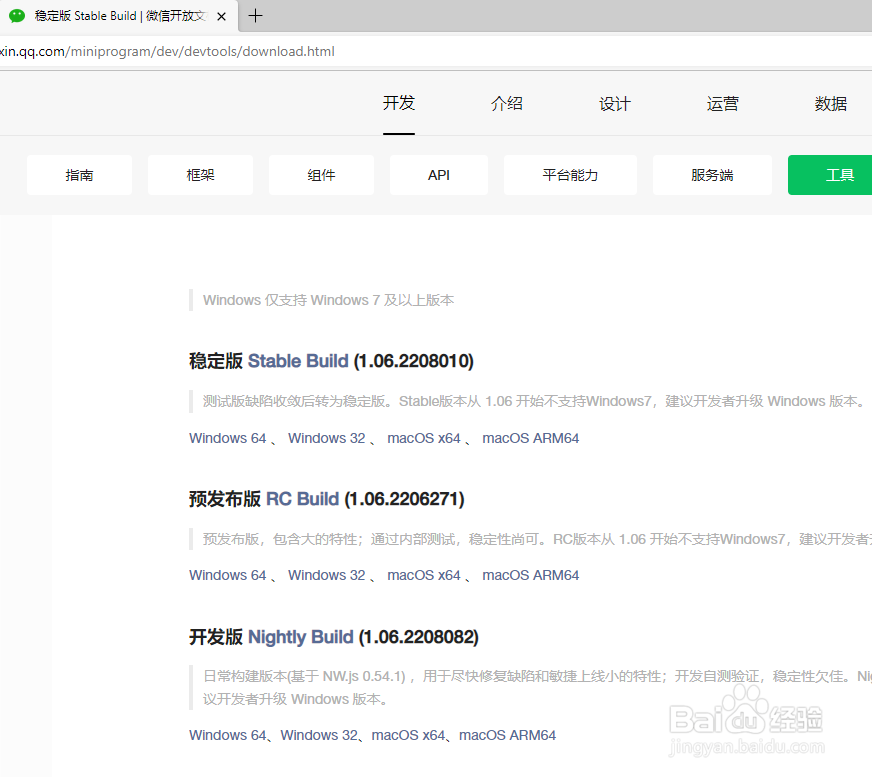This screenshot has width=872, height=777.
Task: Download Stable Build for Windows 32
Action: click(326, 438)
